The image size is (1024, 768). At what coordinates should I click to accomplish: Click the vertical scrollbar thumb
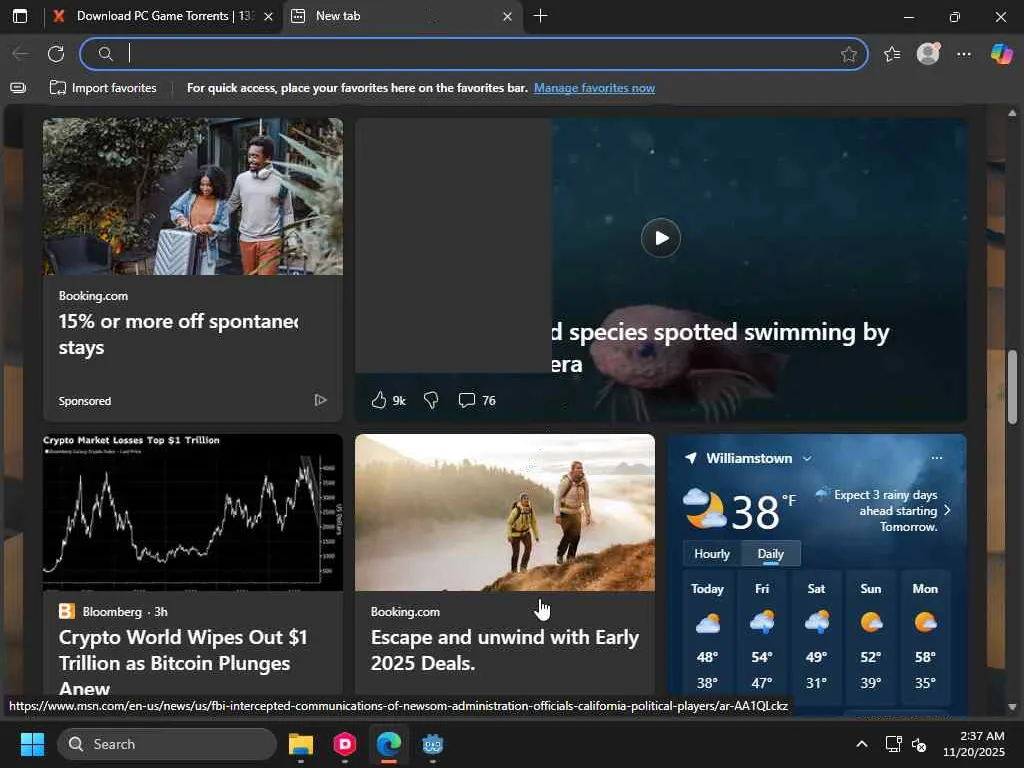click(1012, 387)
